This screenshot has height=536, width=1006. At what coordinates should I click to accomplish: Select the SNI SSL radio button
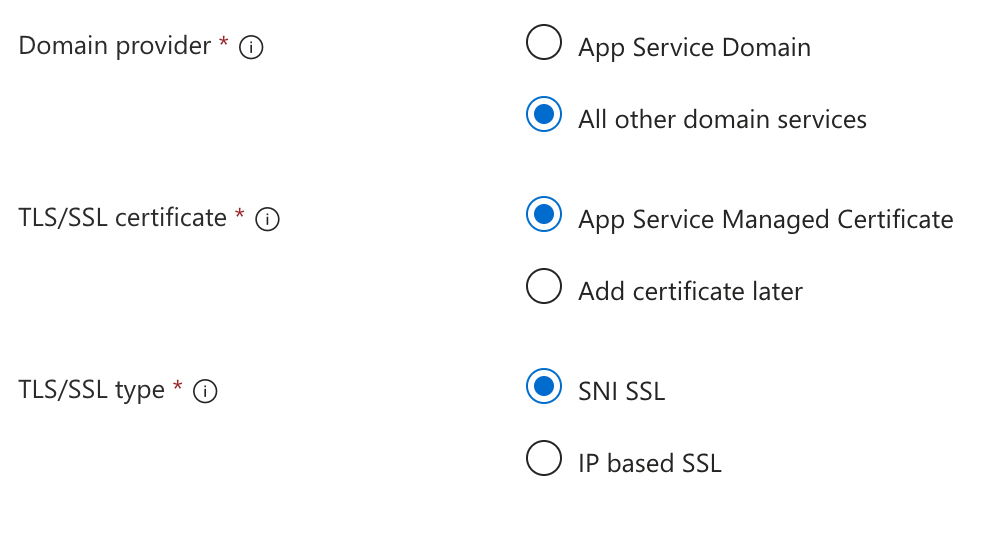pos(544,386)
